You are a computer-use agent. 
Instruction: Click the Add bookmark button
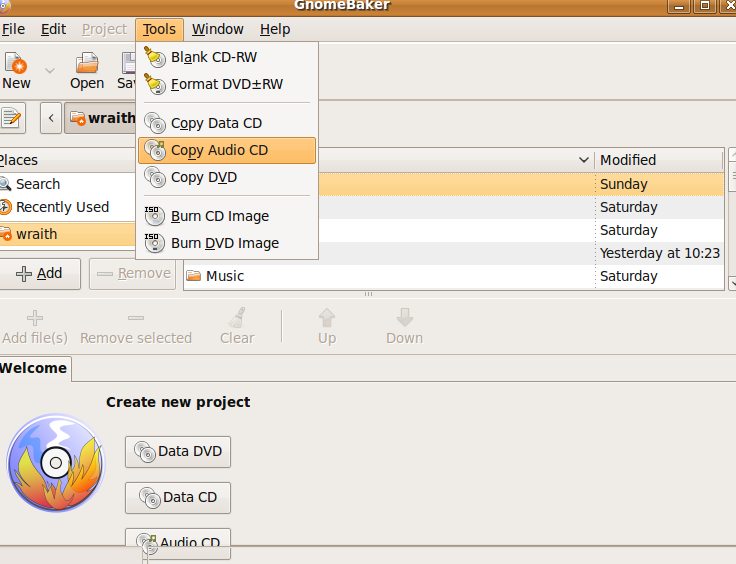39,274
